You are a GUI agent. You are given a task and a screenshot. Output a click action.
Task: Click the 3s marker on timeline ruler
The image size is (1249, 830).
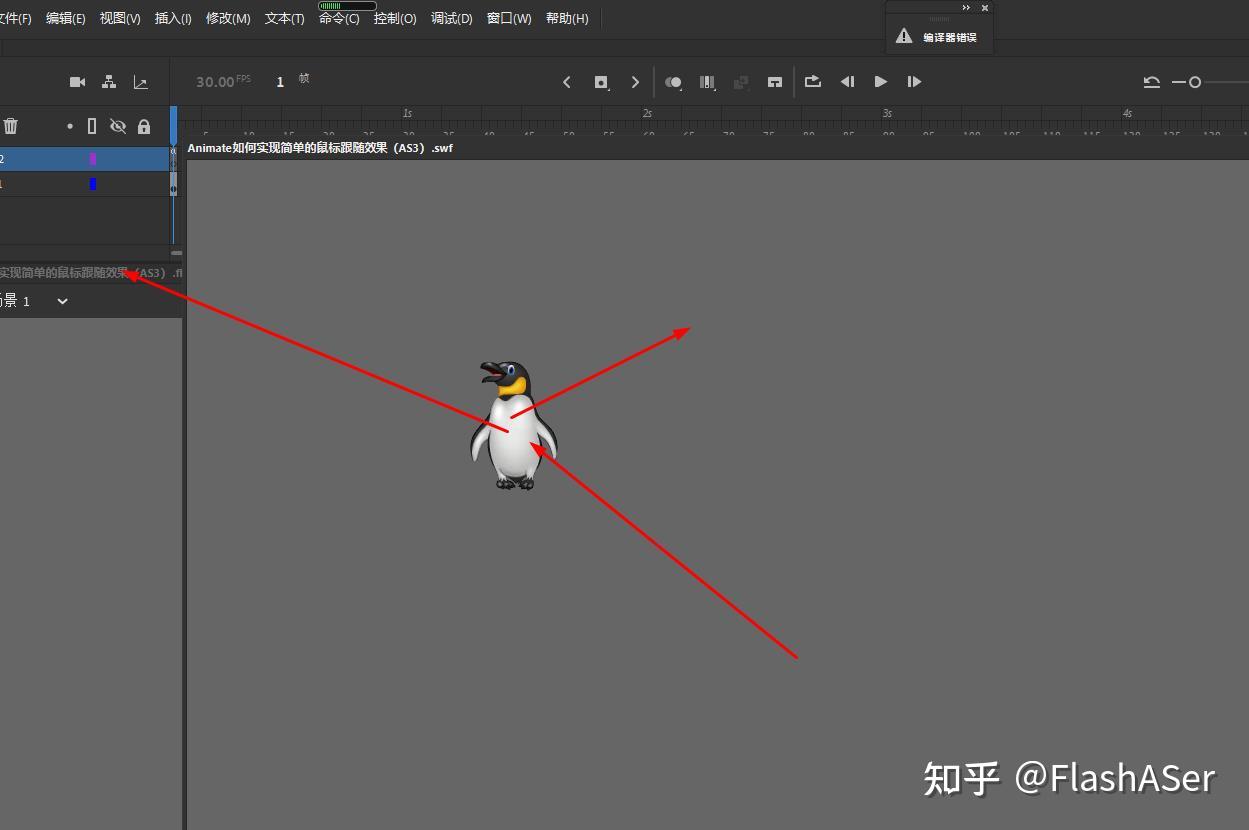coord(887,113)
